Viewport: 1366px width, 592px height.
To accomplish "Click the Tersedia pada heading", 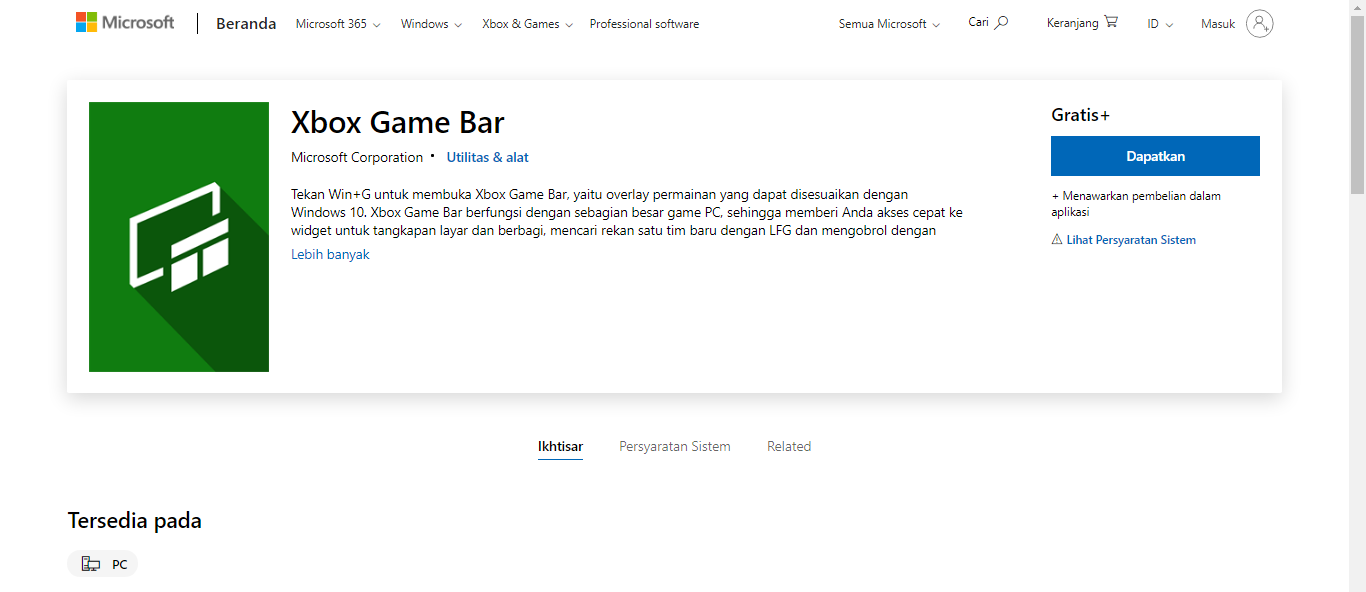I will 135,521.
